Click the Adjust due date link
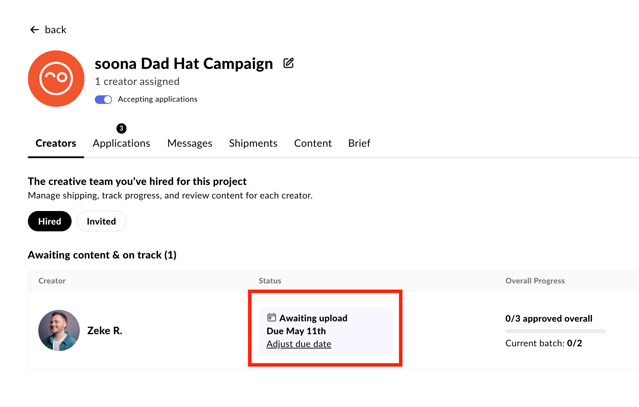 [x=299, y=344]
